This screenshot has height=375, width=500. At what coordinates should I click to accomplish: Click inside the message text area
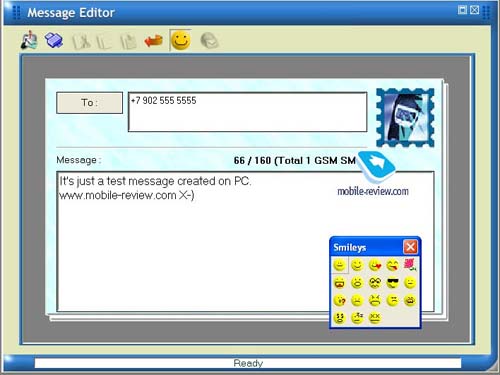(x=245, y=242)
